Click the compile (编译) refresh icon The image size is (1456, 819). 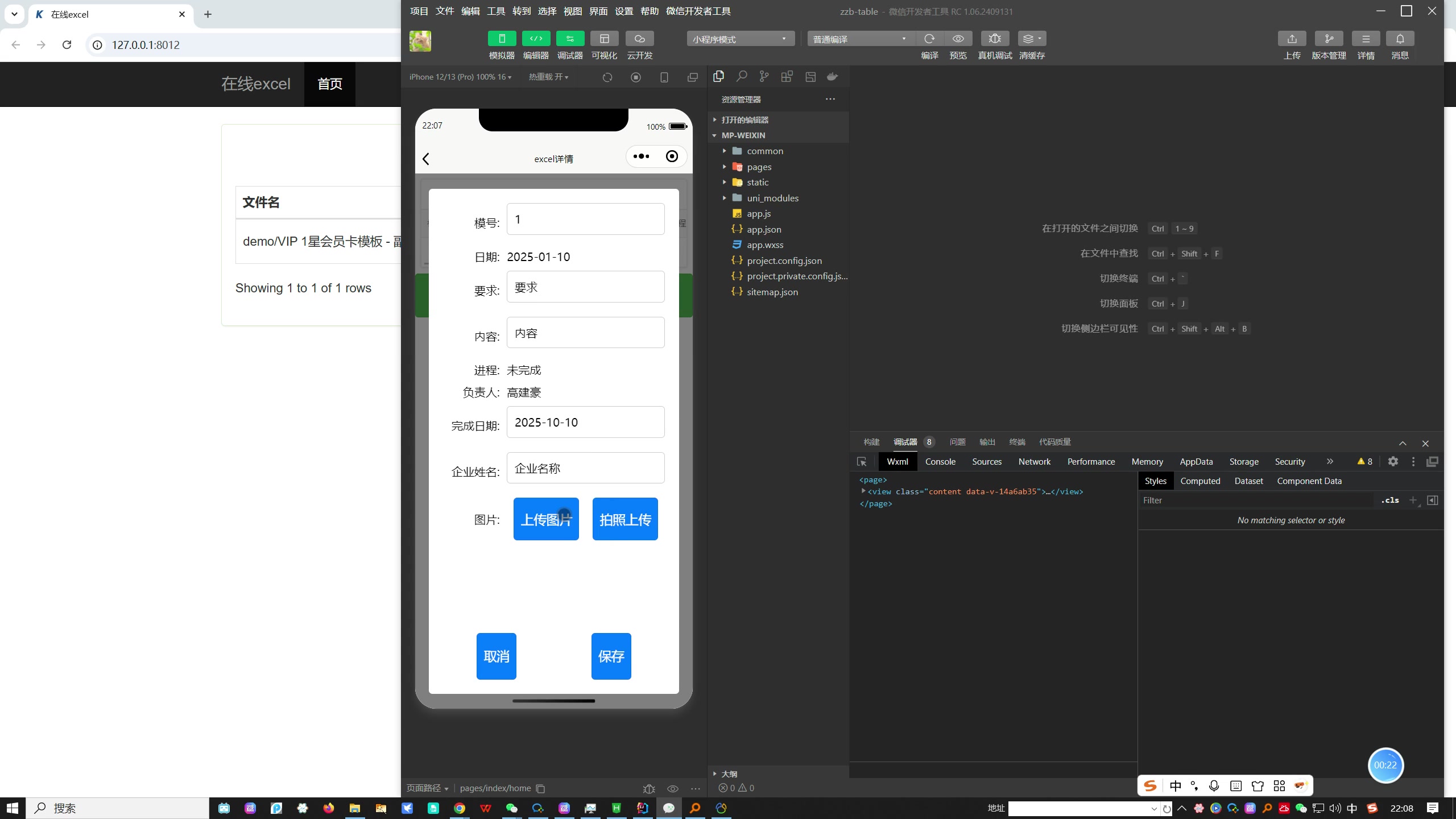[929, 39]
